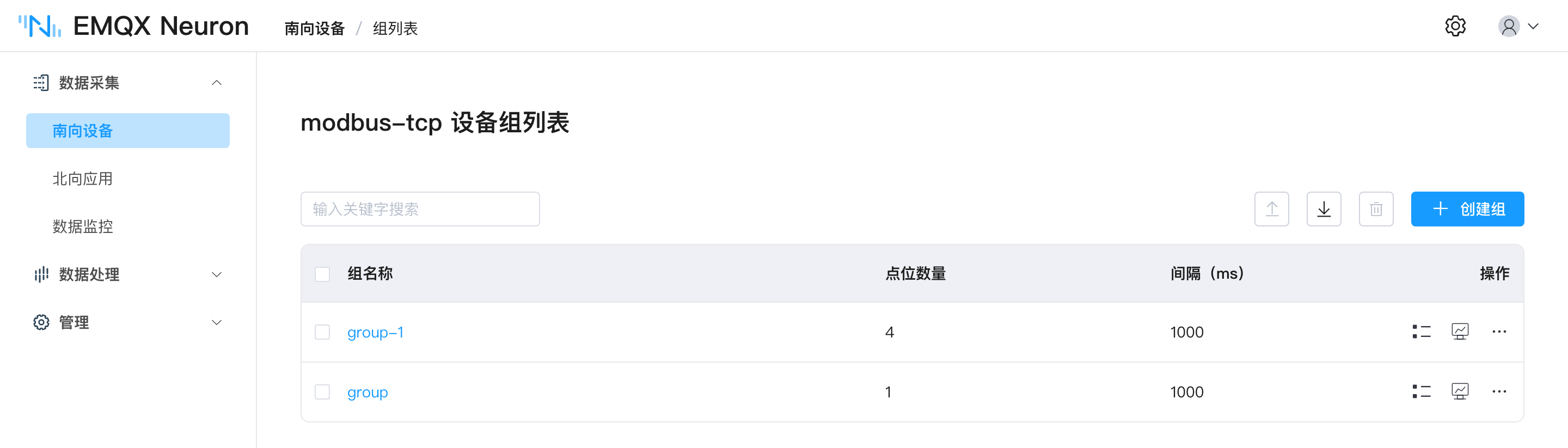Open tag list icon for group-1
The image size is (1568, 448).
click(1422, 332)
